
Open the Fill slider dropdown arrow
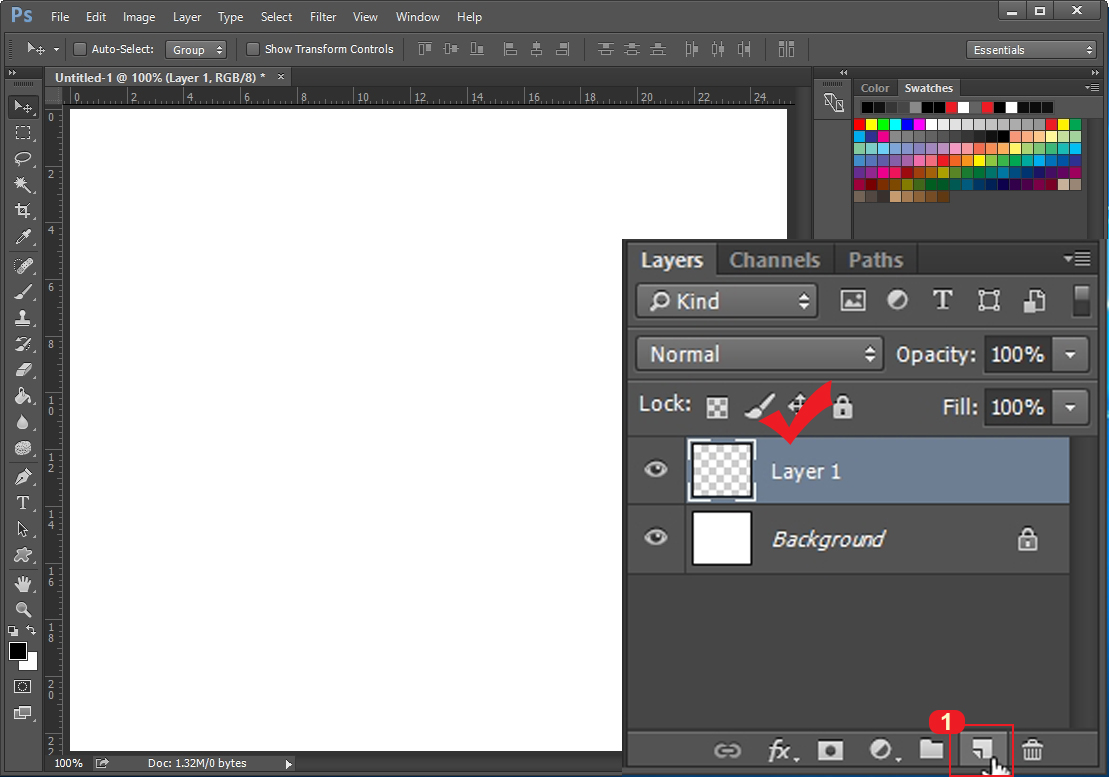(1070, 407)
